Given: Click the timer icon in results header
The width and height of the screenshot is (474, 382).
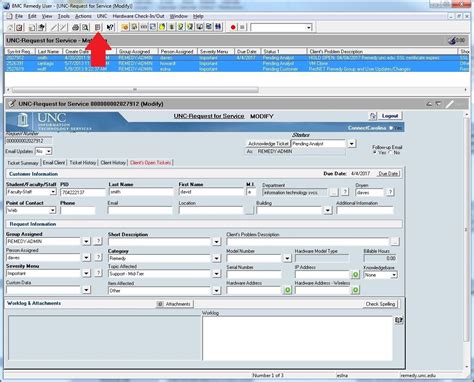Looking at the screenshot, I should click(452, 40).
